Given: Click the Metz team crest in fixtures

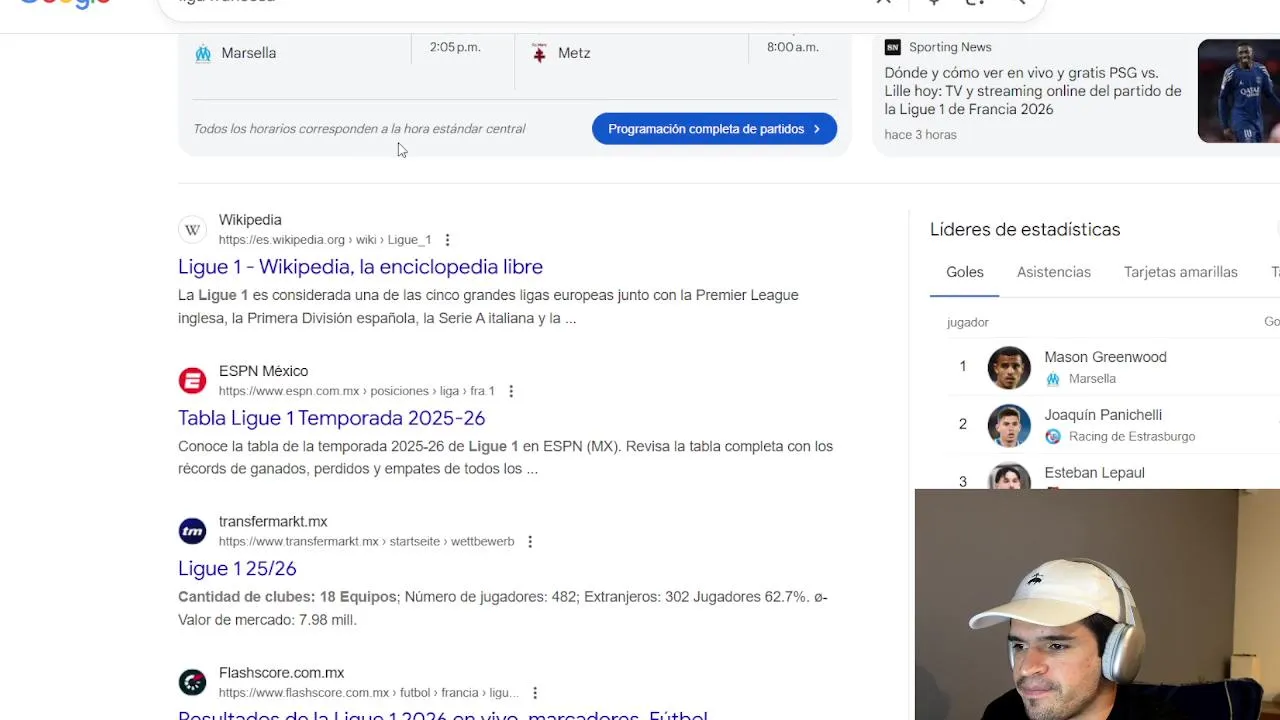Looking at the screenshot, I should 539,53.
